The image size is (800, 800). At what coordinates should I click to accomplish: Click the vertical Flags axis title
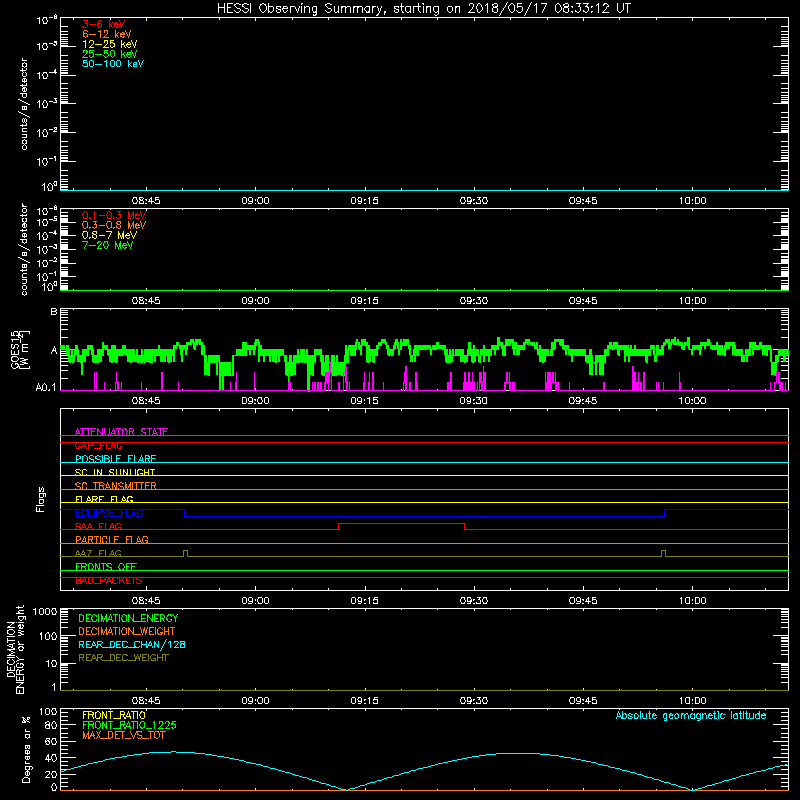click(x=41, y=499)
